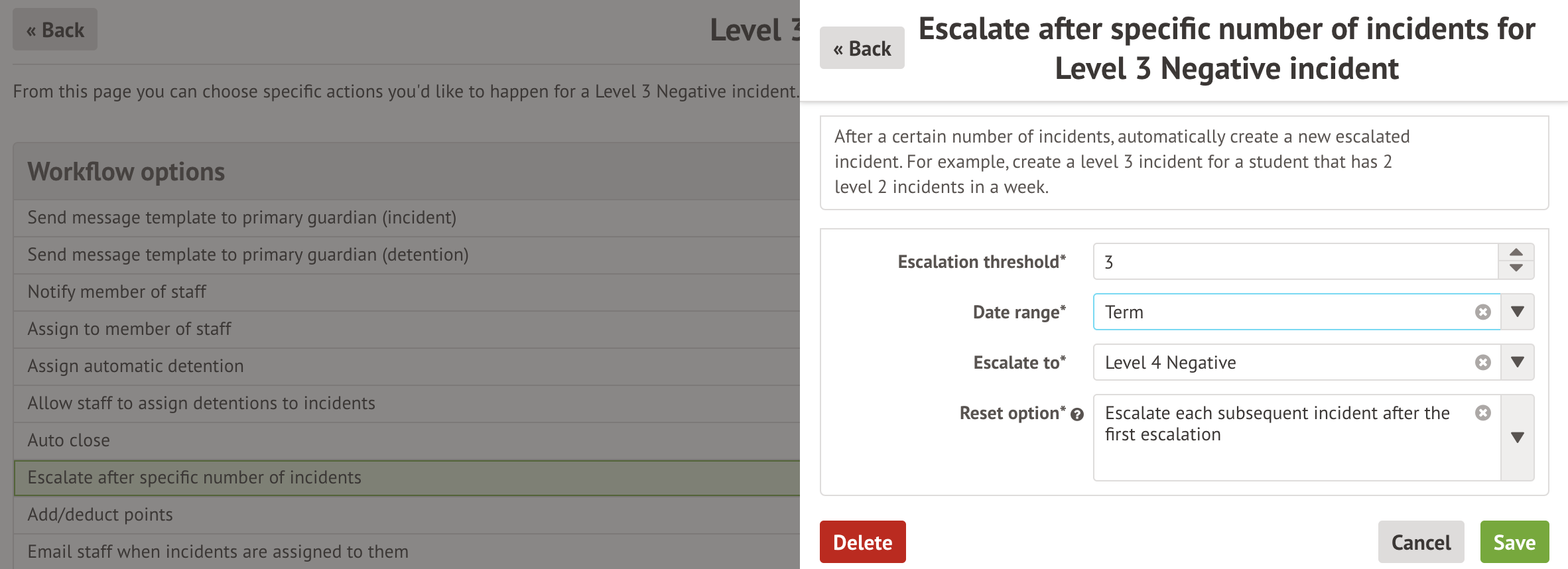Viewport: 1568px width, 569px height.
Task: Save the escalation settings
Action: (1514, 542)
